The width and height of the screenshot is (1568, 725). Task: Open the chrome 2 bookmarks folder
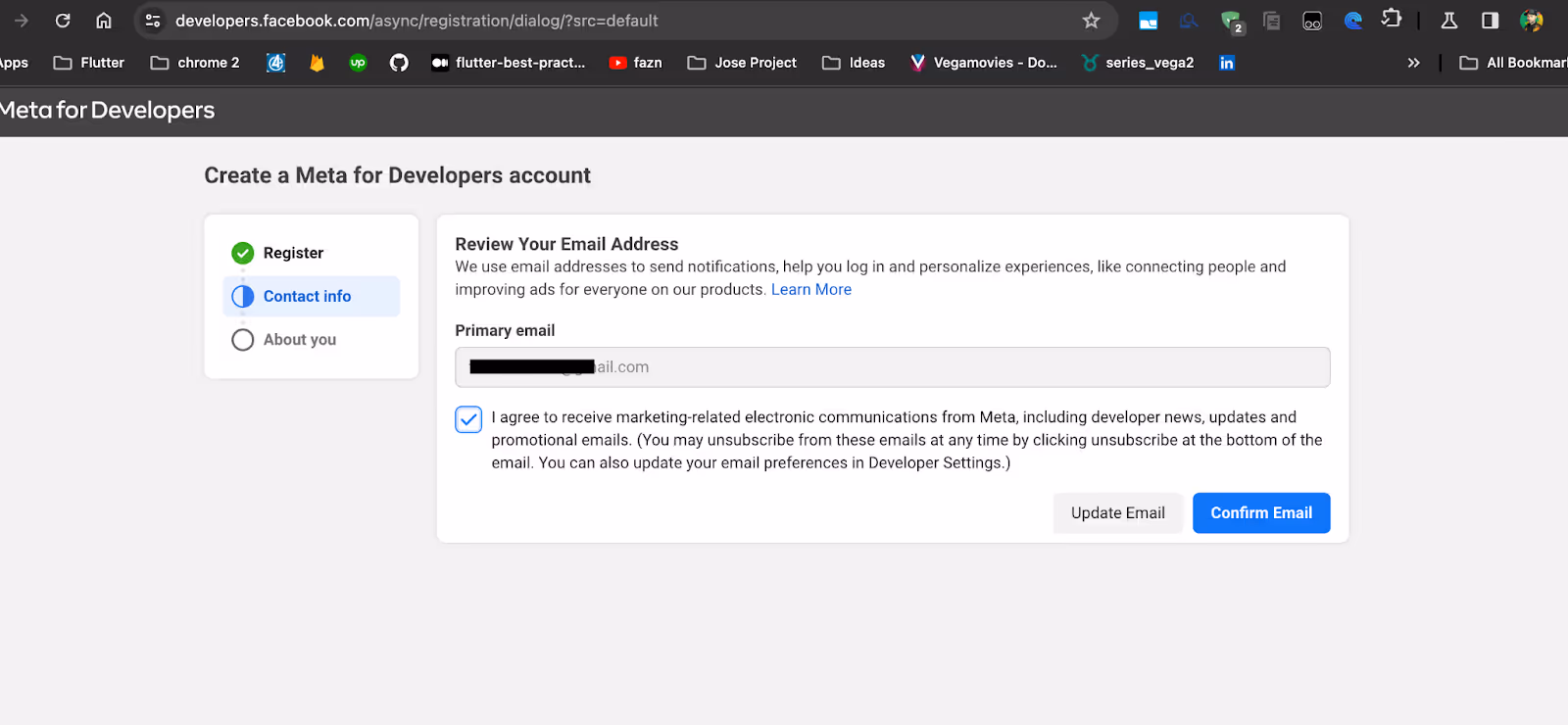[x=195, y=63]
